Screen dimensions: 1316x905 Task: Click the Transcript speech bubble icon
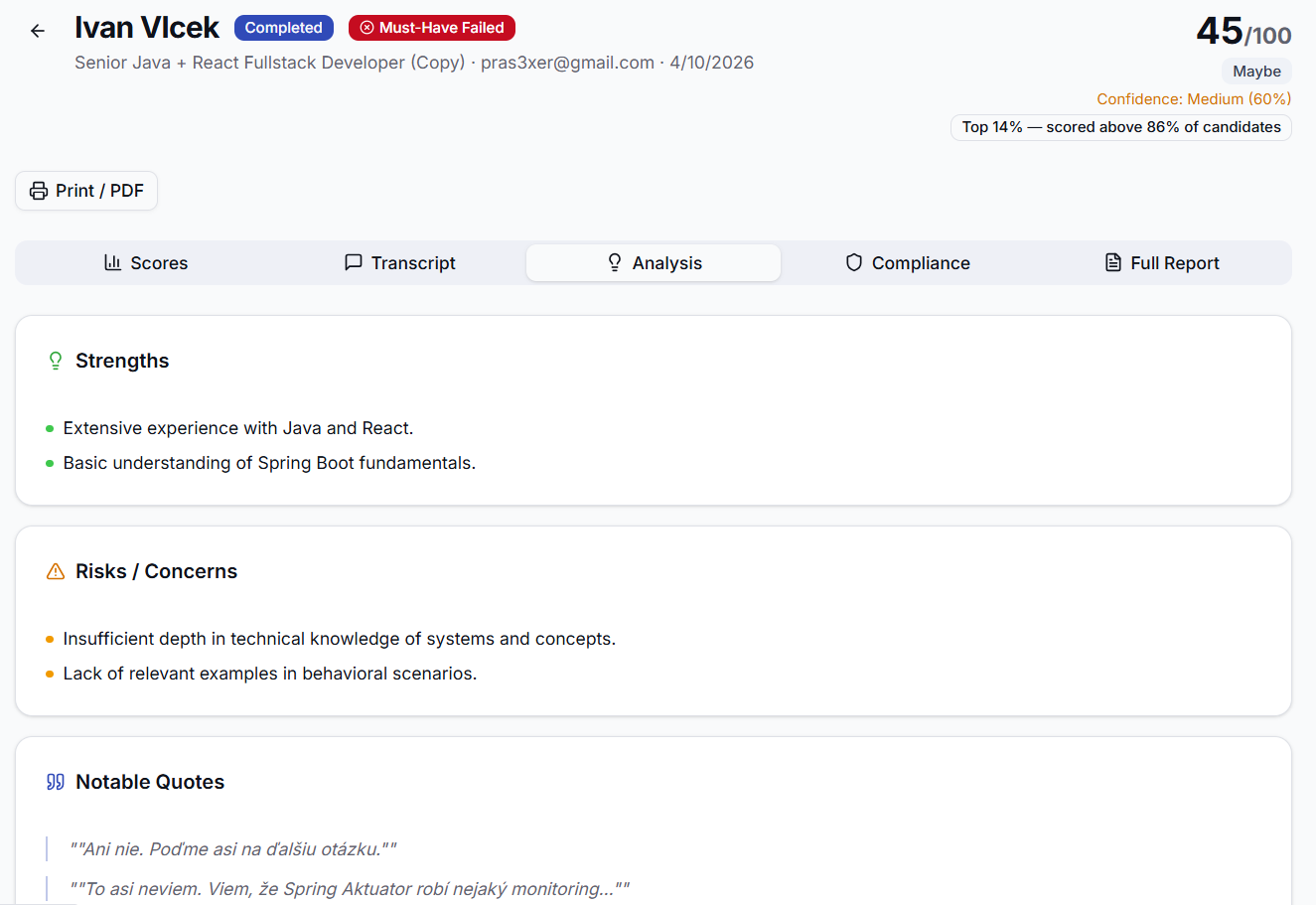point(353,262)
